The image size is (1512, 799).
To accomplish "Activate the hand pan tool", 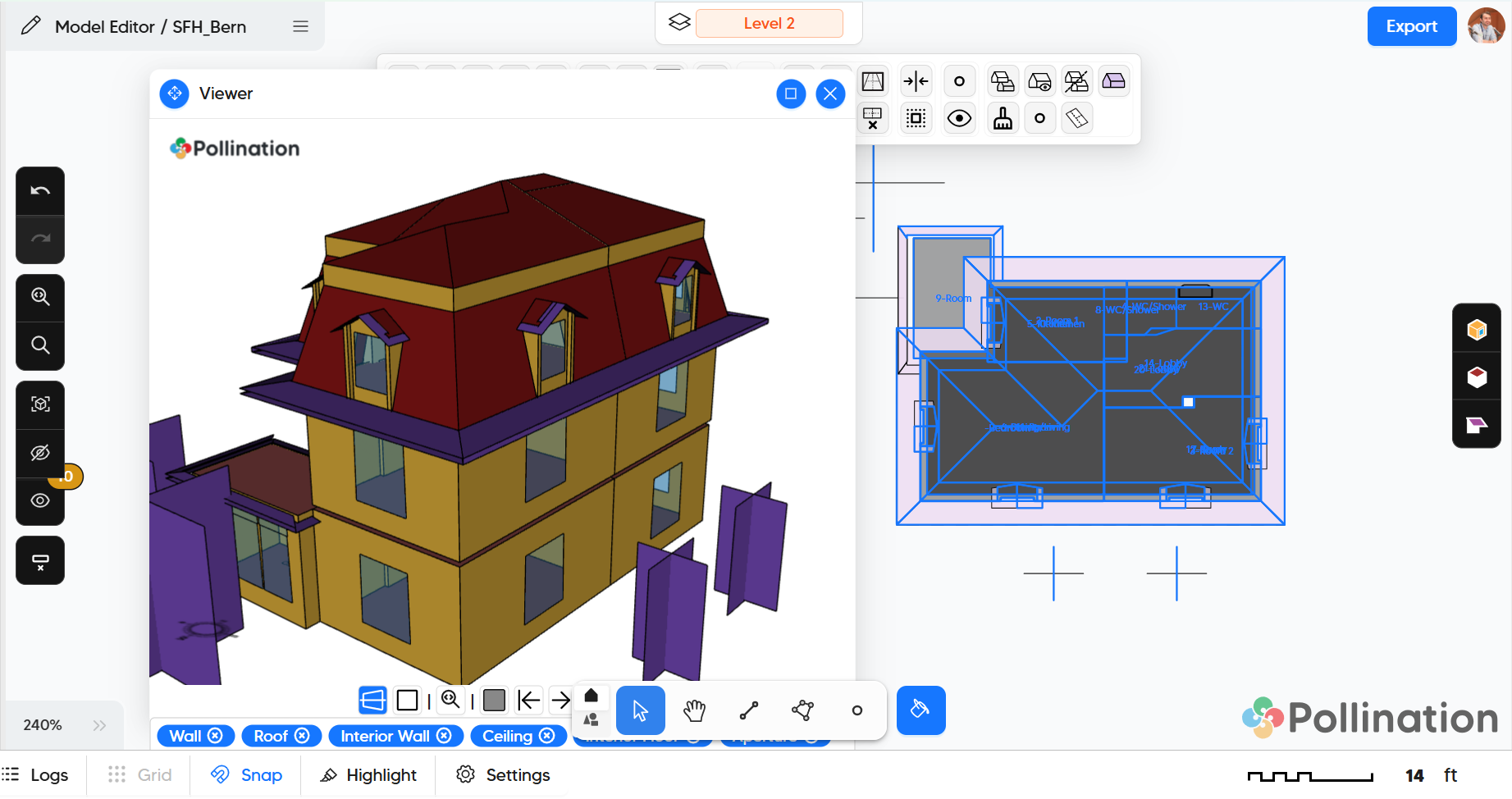I will click(694, 710).
